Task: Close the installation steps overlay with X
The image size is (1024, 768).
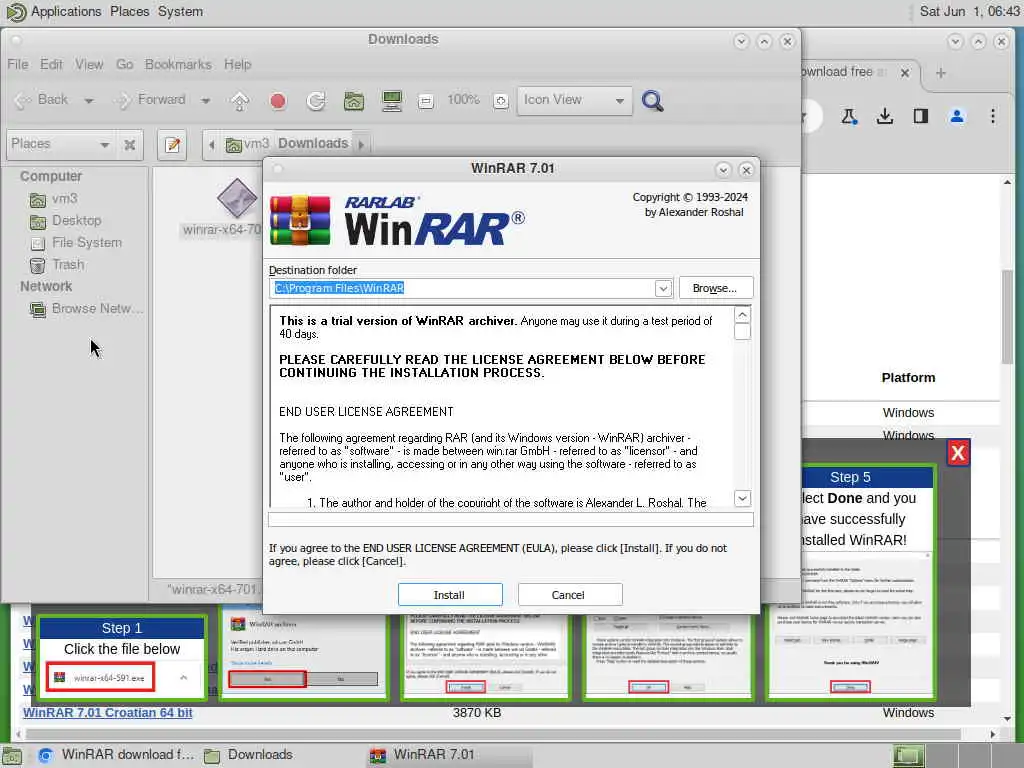Action: [x=958, y=453]
